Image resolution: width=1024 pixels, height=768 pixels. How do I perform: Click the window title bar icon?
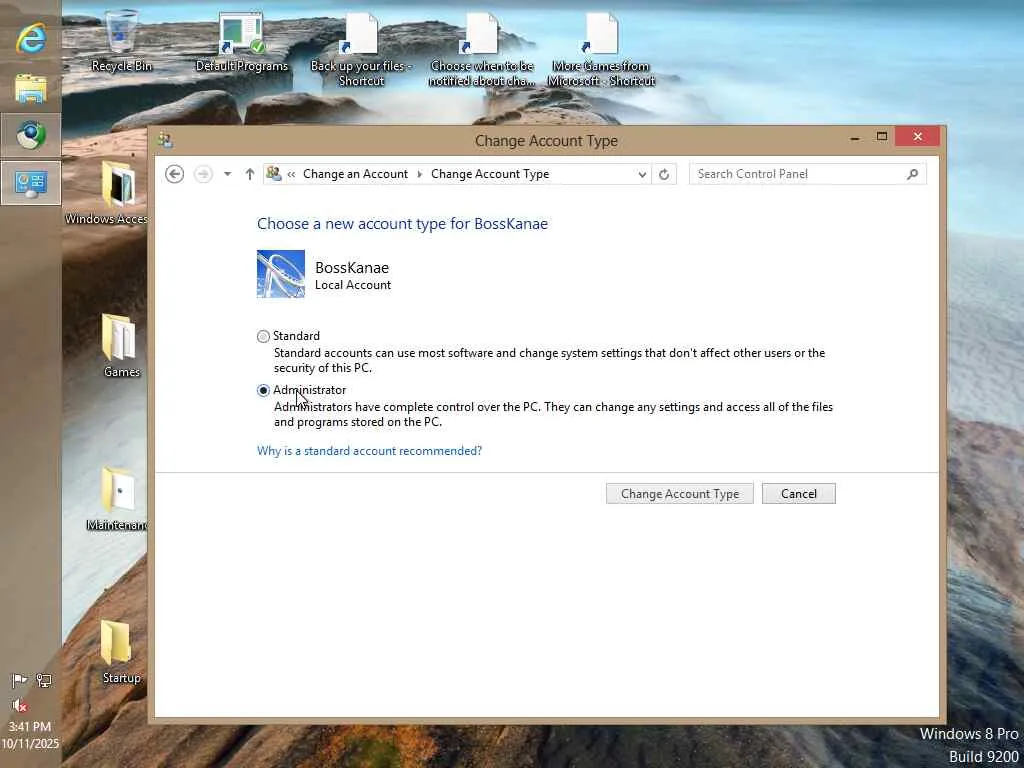[x=165, y=140]
